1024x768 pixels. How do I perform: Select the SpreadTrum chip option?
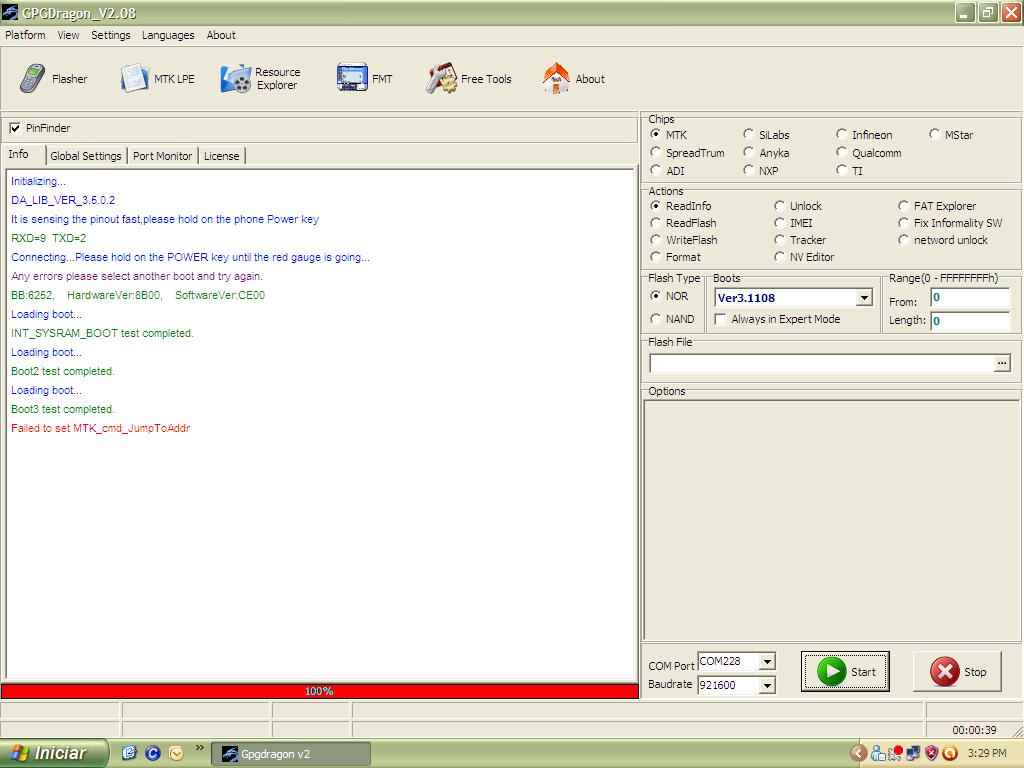click(656, 153)
